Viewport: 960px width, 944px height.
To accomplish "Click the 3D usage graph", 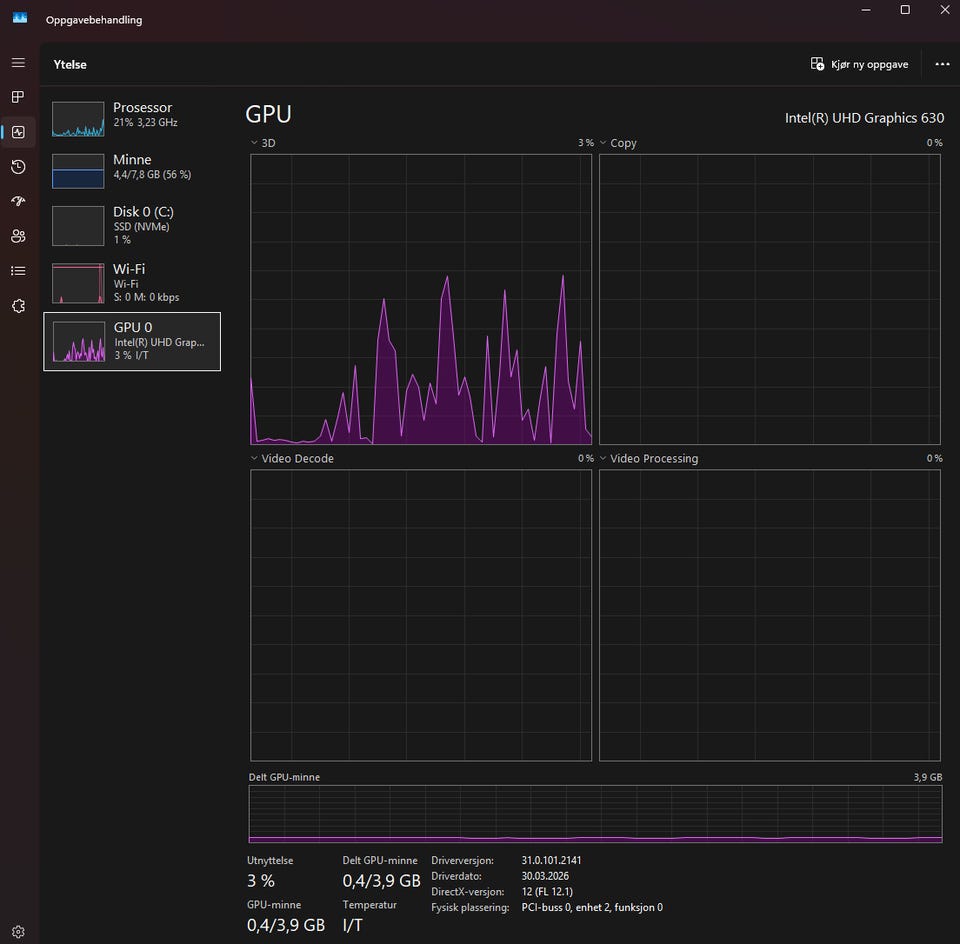I will [421, 299].
